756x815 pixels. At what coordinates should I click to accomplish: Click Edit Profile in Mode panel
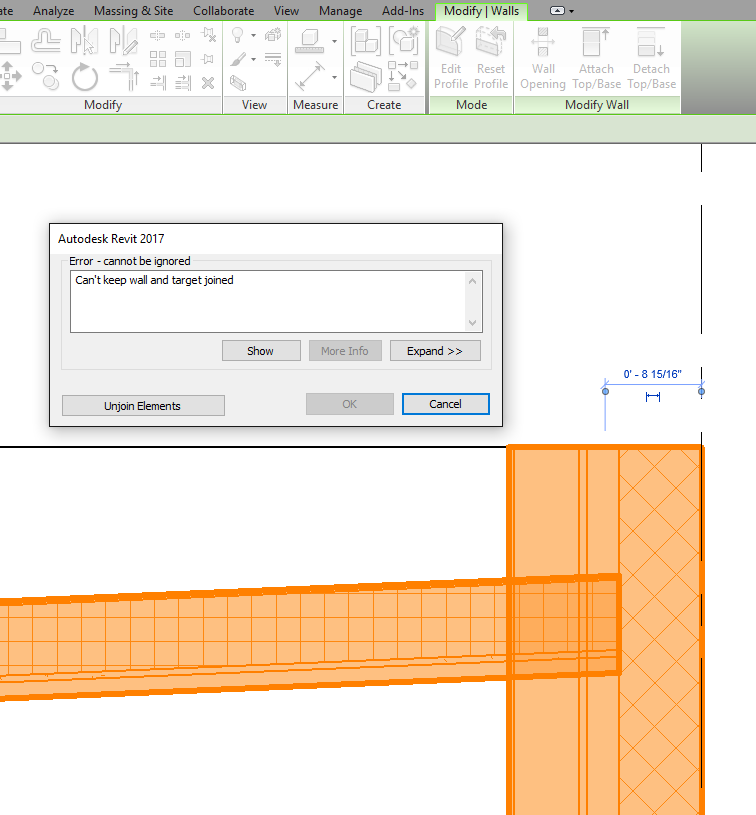click(x=451, y=58)
